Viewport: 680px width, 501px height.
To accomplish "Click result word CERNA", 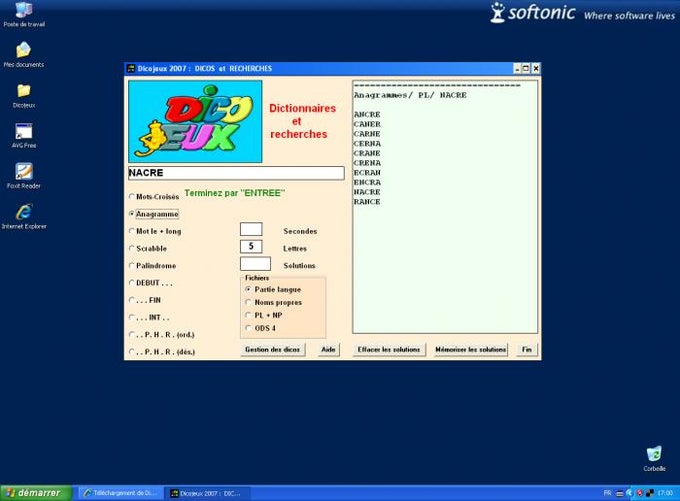I will pos(367,144).
